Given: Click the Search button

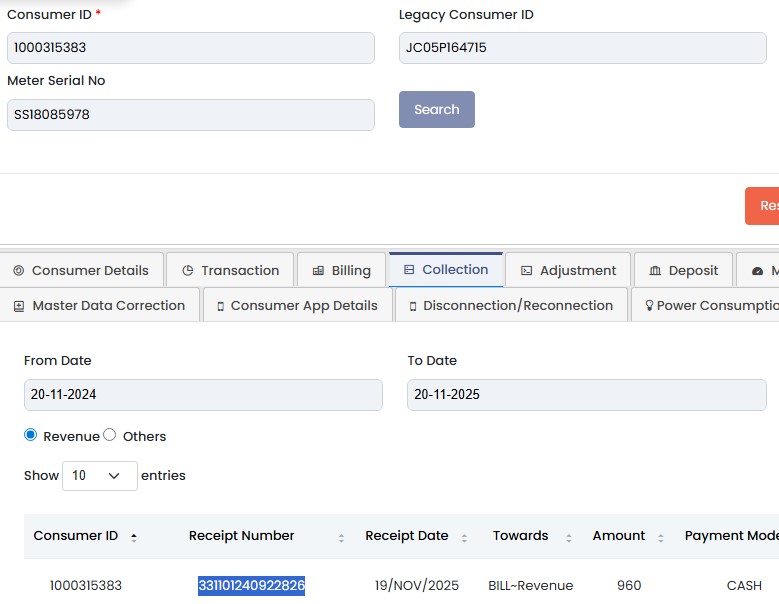Looking at the screenshot, I should click(x=437, y=109).
